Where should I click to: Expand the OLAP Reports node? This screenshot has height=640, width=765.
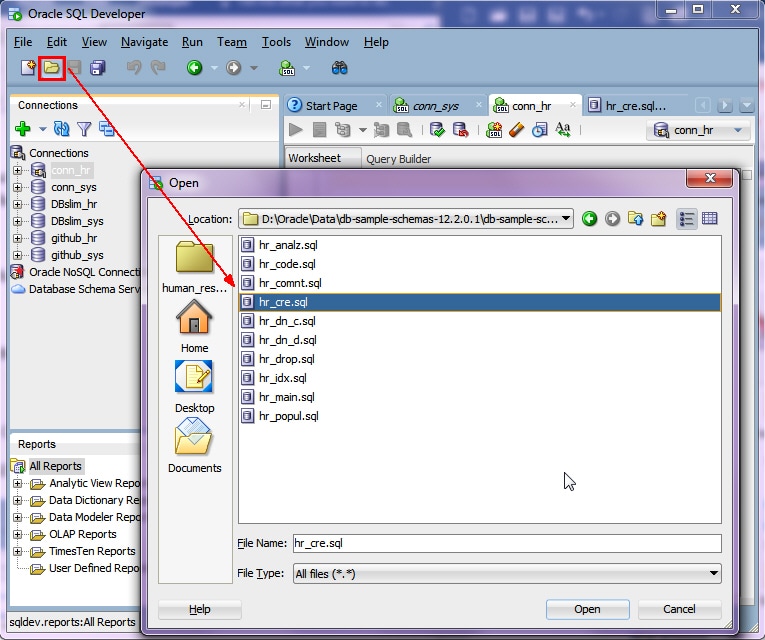[18, 535]
